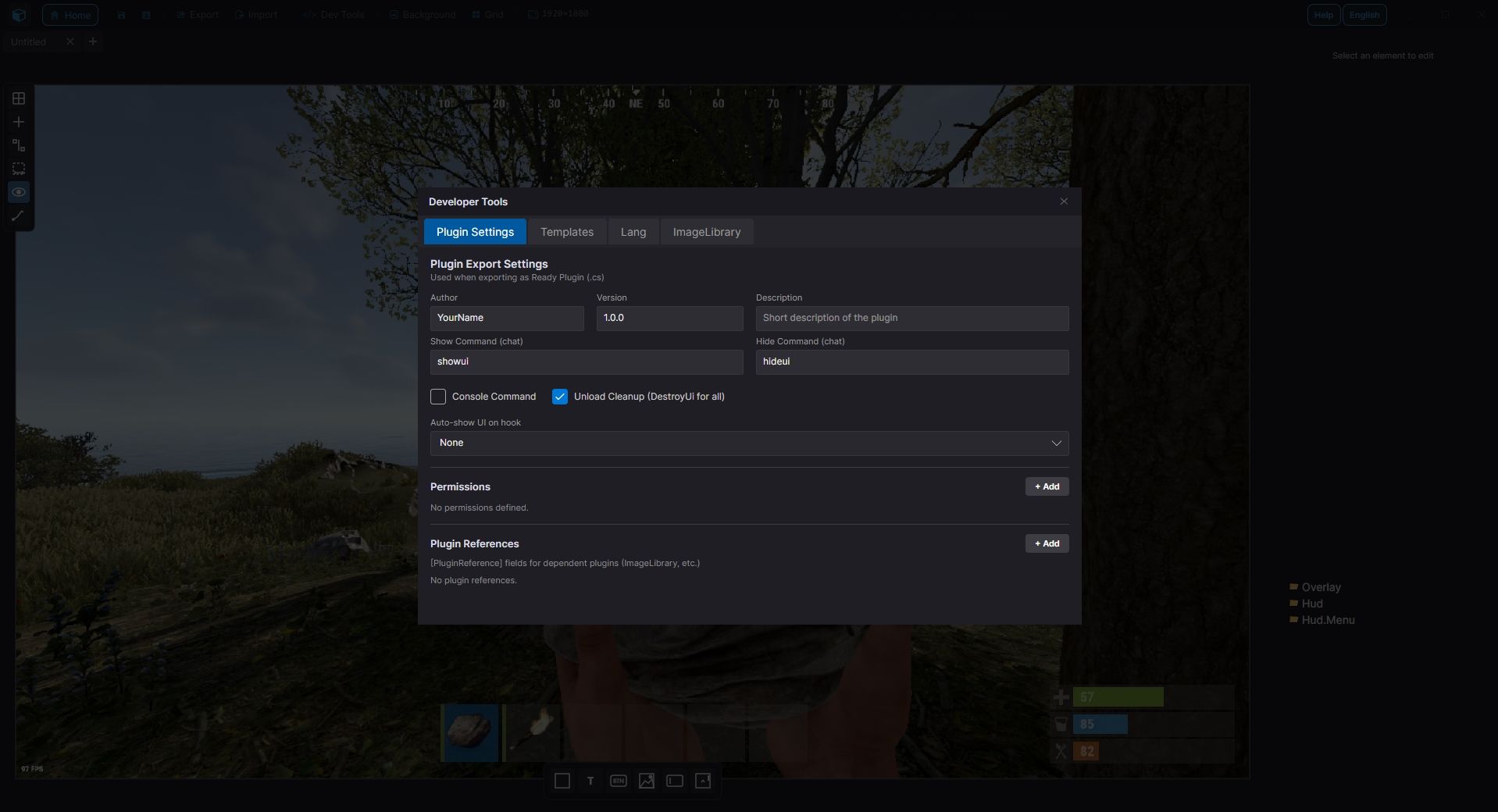
Task: Select the grid layout tool in left sidebar
Action: tap(18, 98)
